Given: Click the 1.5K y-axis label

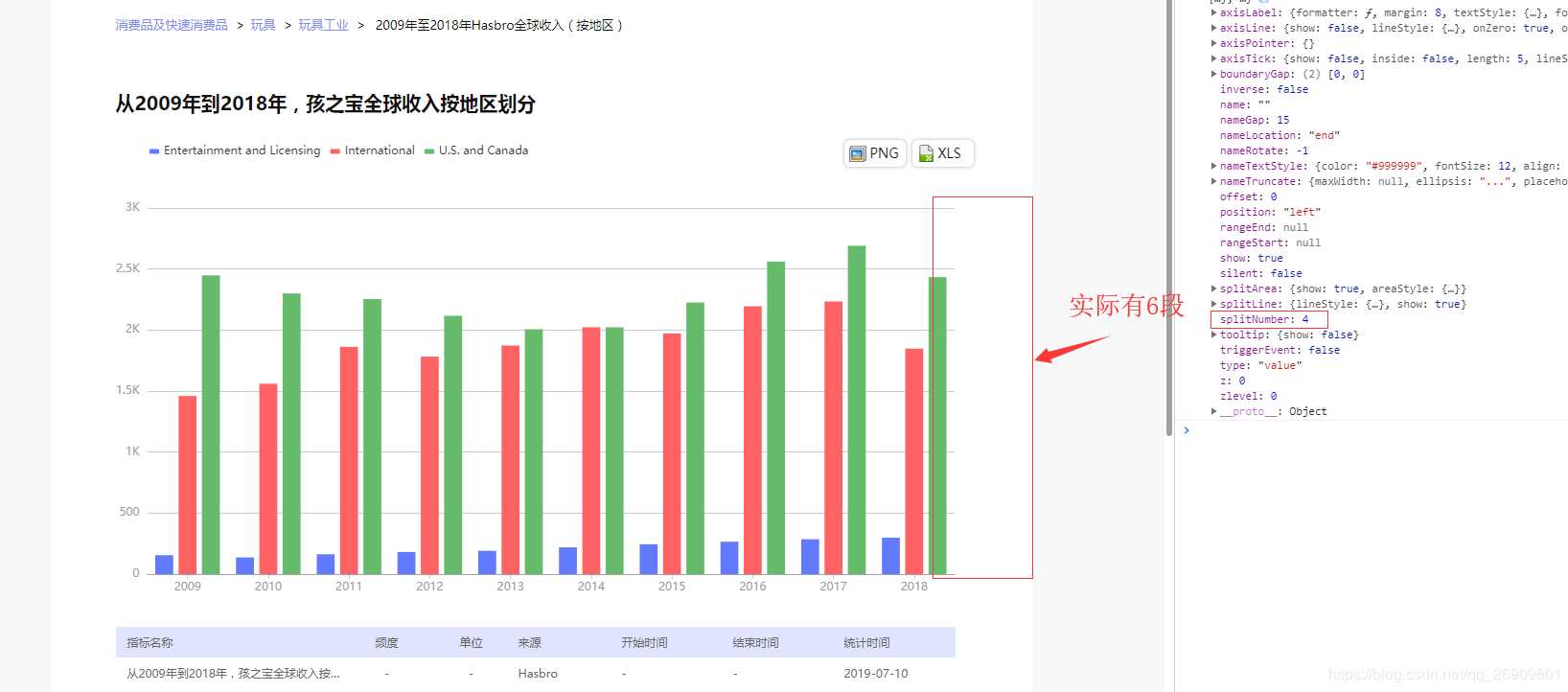Looking at the screenshot, I should [127, 390].
